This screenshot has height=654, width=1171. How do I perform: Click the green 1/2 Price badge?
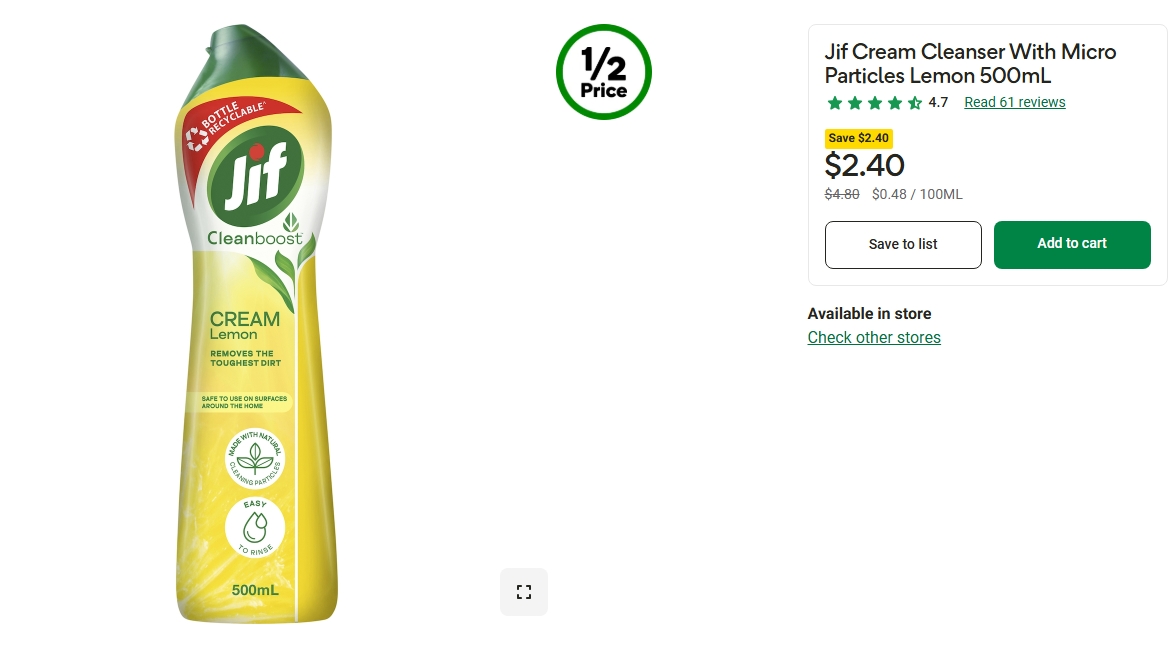coord(604,72)
